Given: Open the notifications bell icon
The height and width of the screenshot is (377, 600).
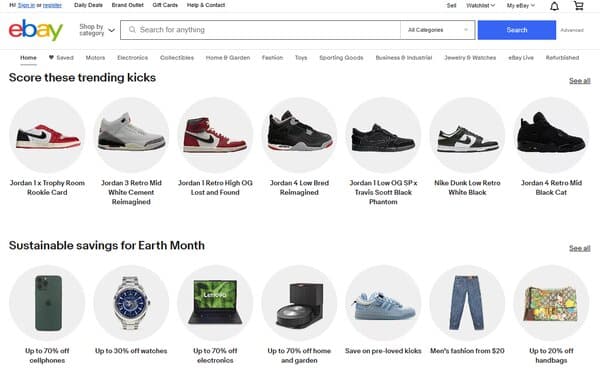Looking at the screenshot, I should (x=554, y=6).
